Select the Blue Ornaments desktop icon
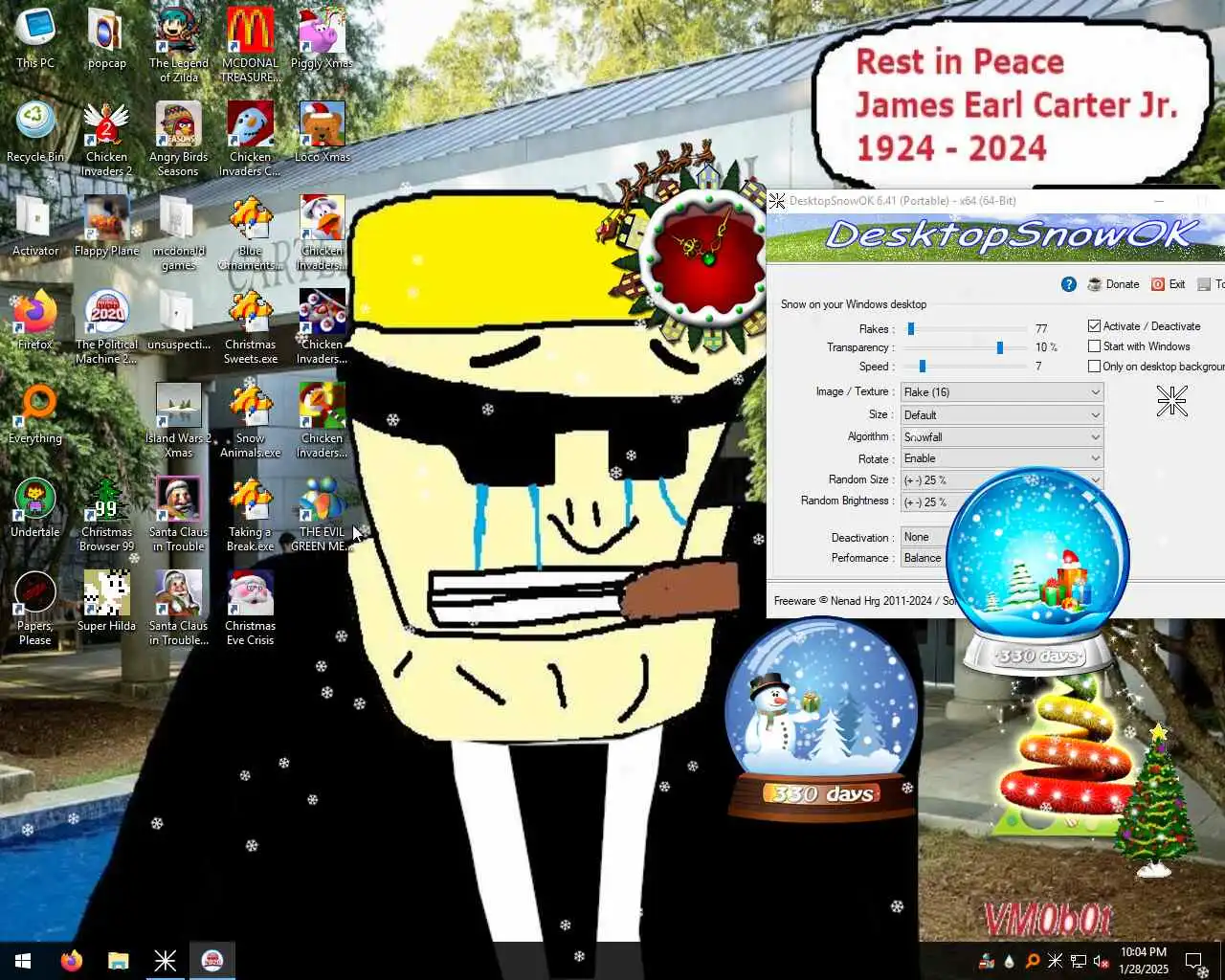The height and width of the screenshot is (980, 1225). coord(251,234)
